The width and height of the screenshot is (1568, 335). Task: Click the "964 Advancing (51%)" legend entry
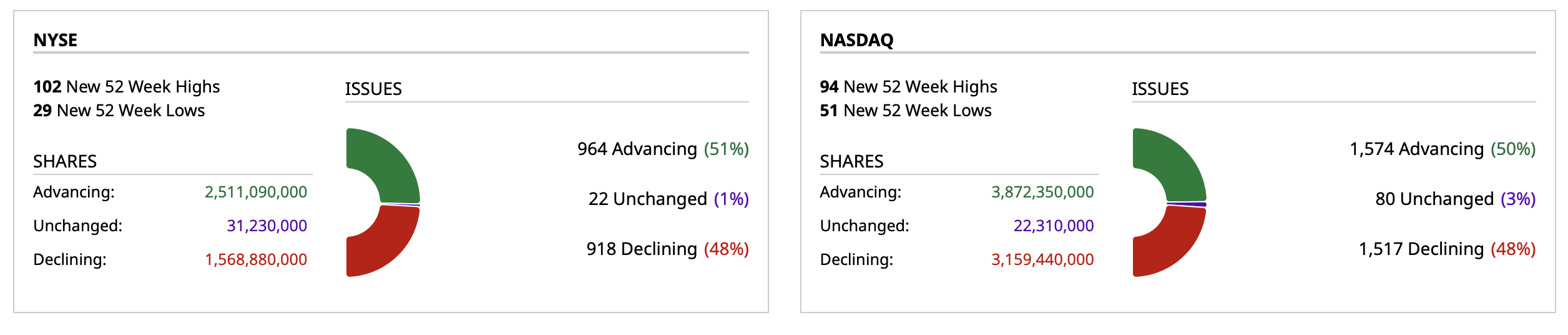click(663, 149)
